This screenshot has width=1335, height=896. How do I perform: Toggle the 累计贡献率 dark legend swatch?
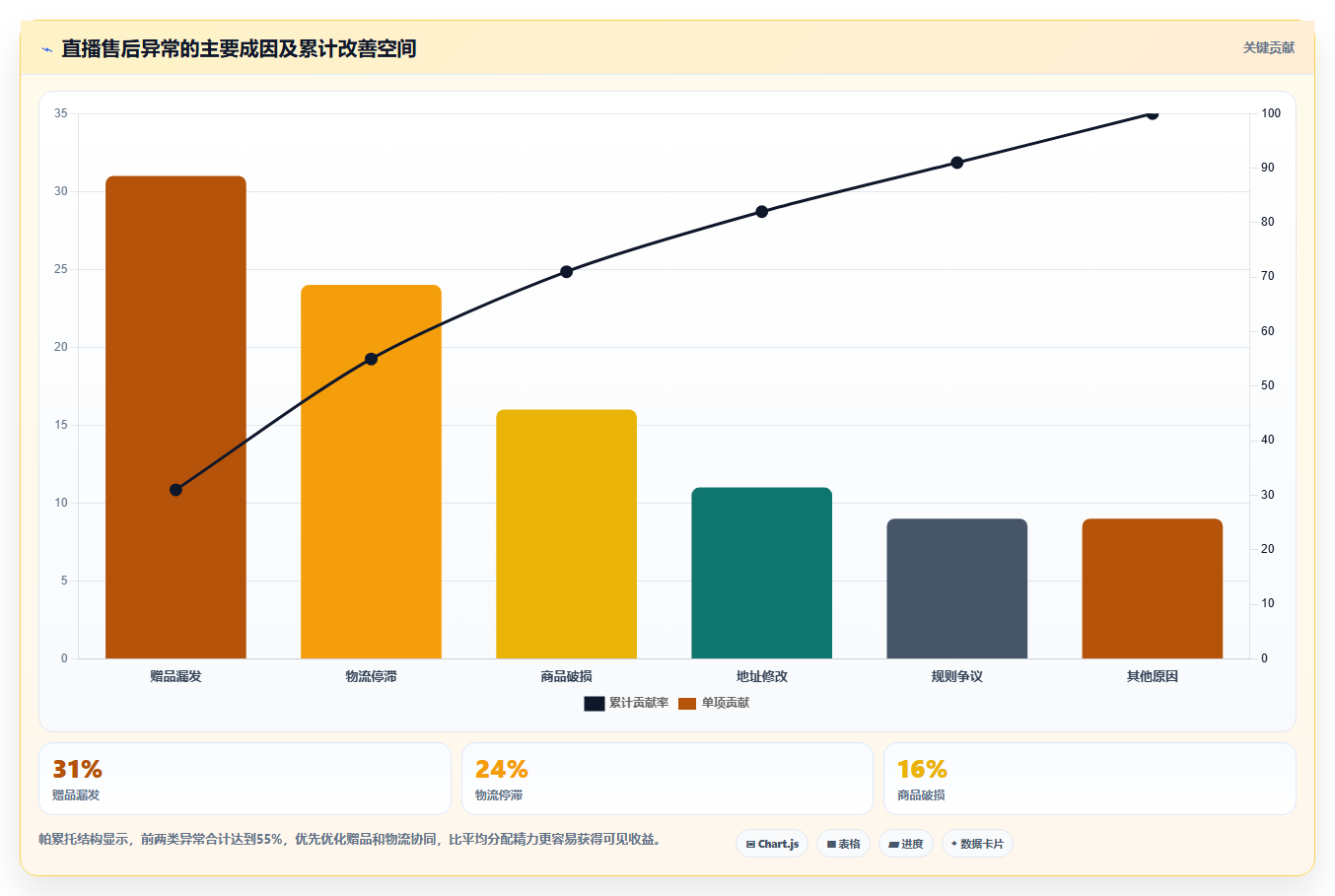594,704
